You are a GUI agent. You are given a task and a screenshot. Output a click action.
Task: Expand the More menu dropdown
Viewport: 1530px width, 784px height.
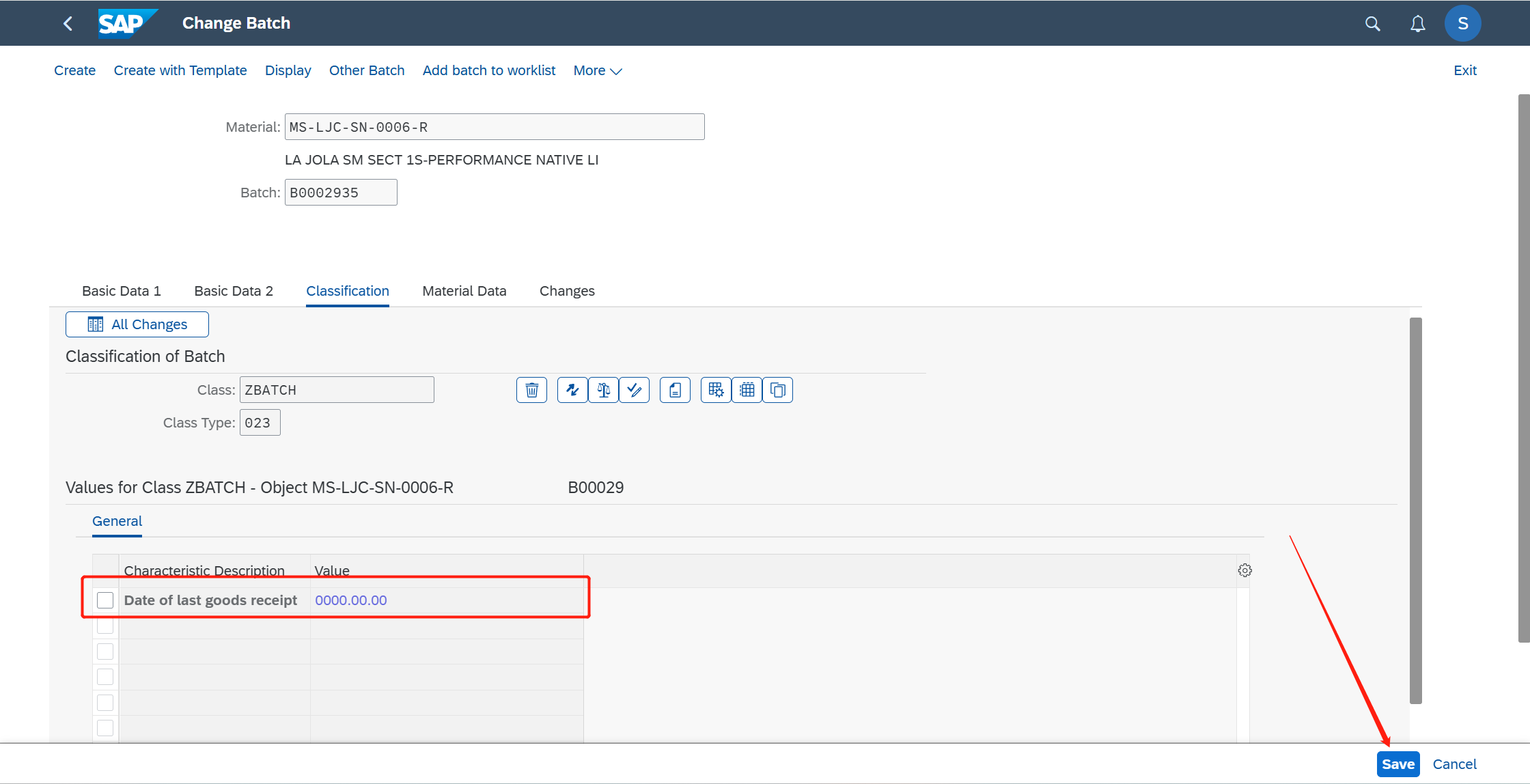(597, 70)
